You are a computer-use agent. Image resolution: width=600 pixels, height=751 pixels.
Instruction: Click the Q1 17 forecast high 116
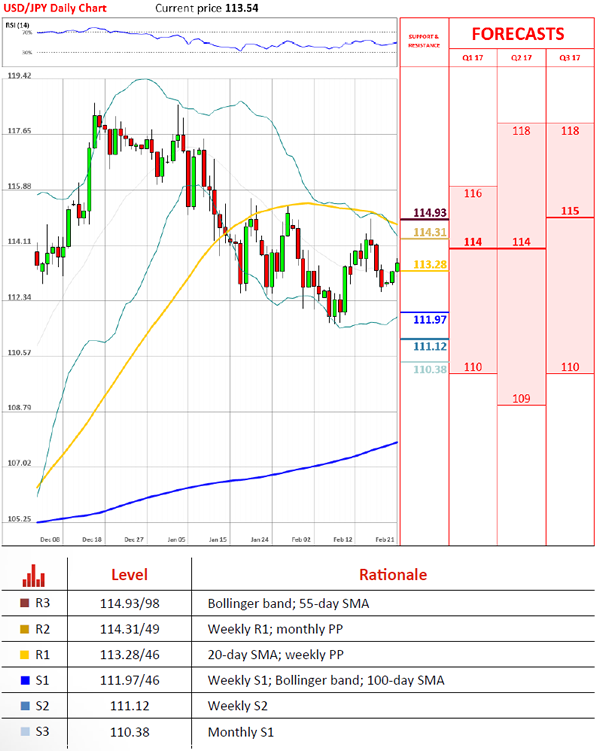pyautogui.click(x=473, y=193)
